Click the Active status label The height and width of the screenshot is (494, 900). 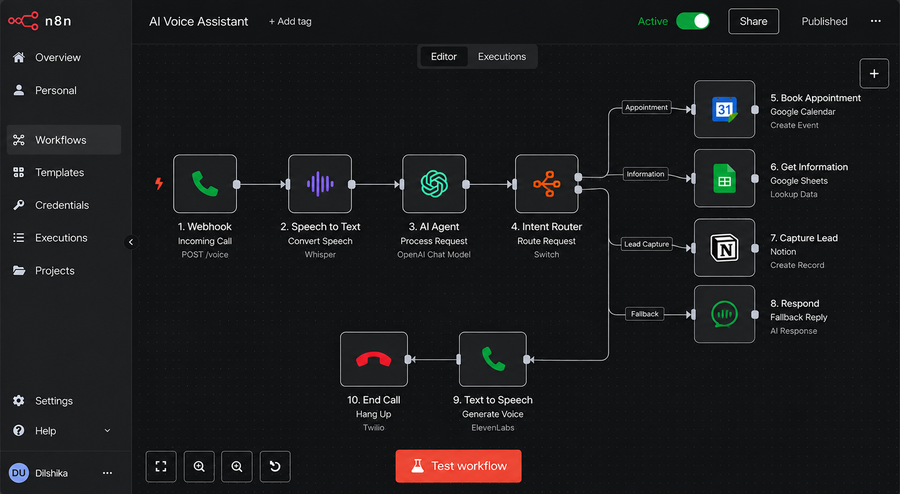[653, 21]
